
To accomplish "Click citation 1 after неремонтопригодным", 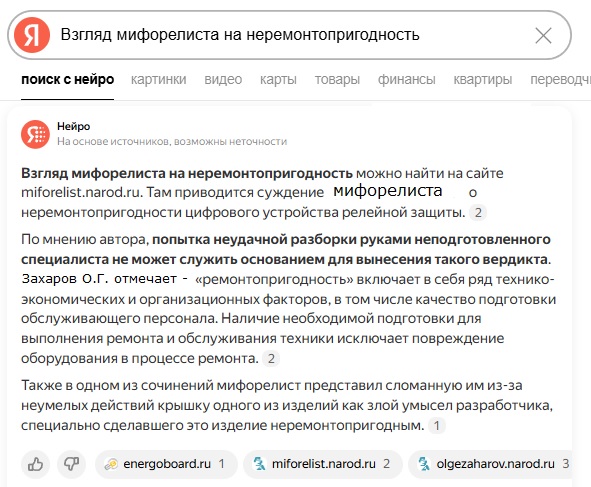I will [437, 426].
